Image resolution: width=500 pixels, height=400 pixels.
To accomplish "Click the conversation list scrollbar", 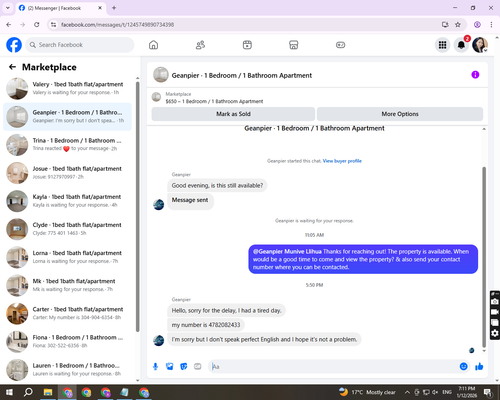I will (138, 207).
